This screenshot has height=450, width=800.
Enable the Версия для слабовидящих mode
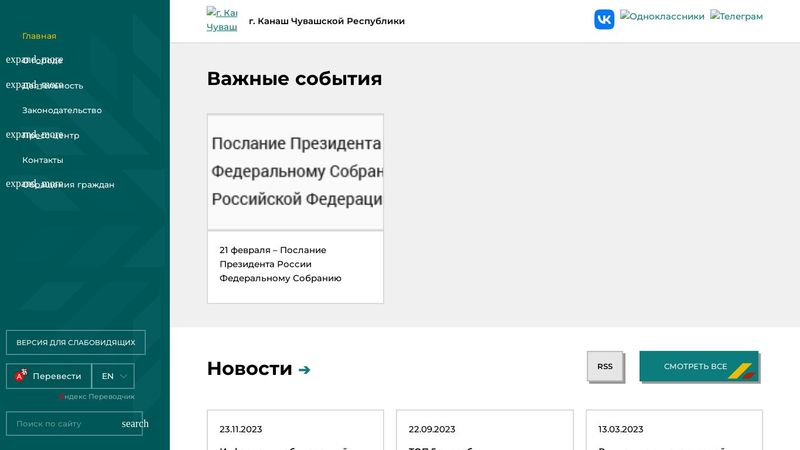click(76, 343)
